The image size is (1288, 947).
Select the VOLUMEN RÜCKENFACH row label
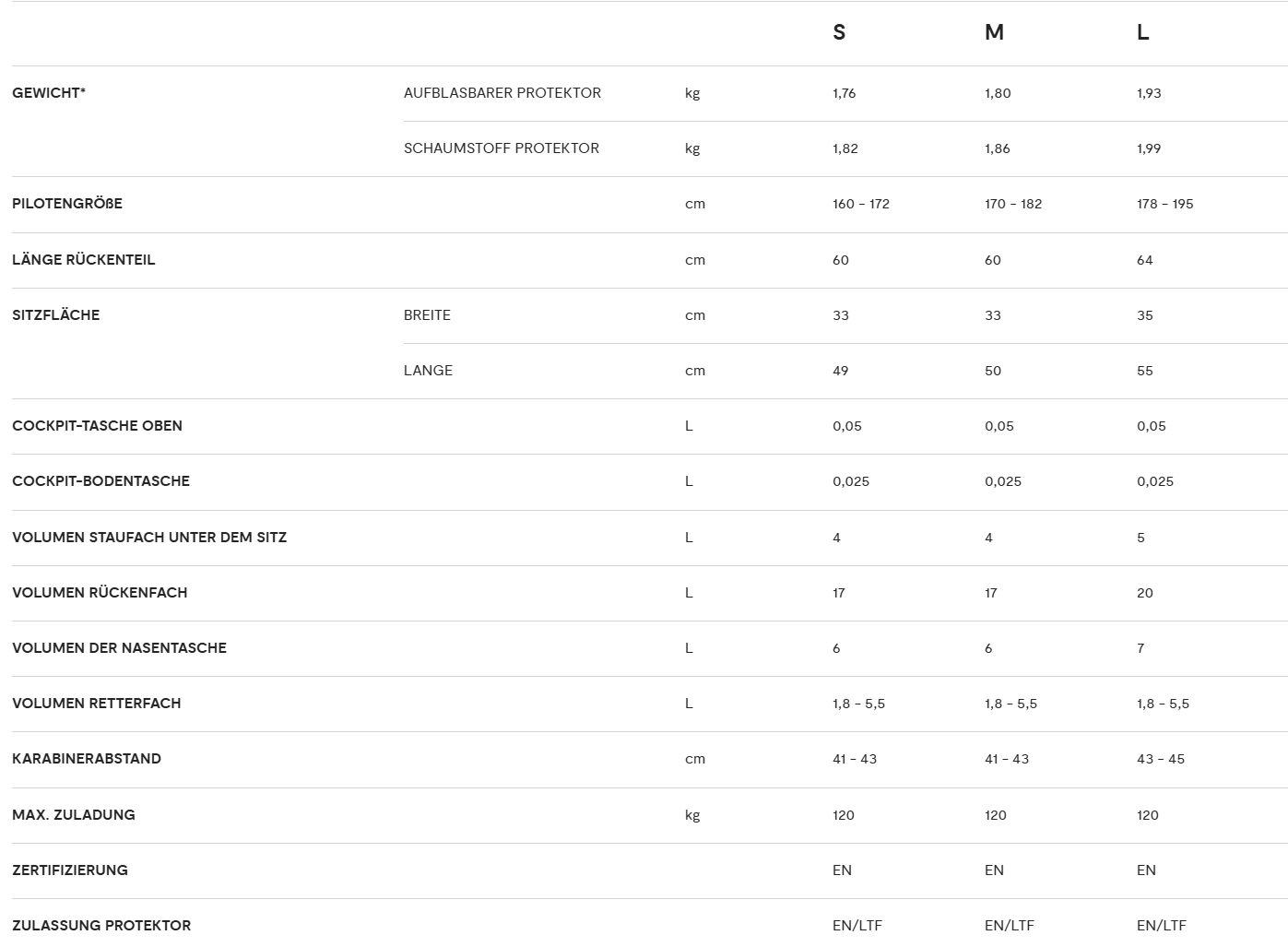tap(100, 592)
